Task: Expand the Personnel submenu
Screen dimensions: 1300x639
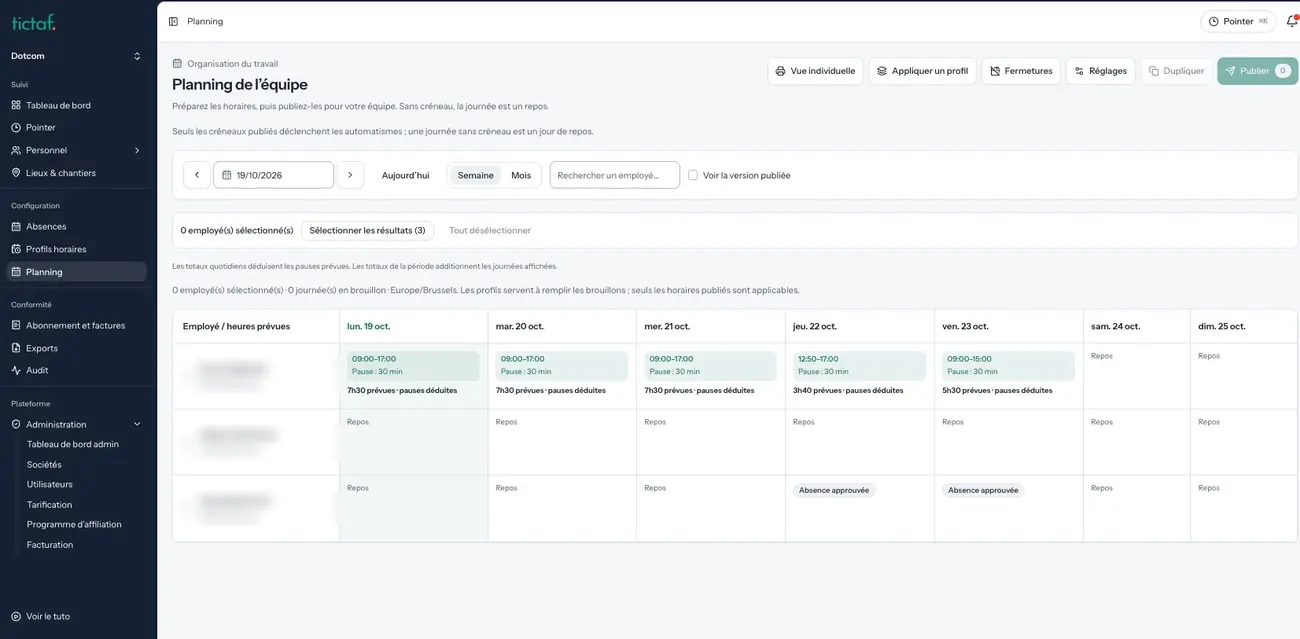Action: (78, 150)
